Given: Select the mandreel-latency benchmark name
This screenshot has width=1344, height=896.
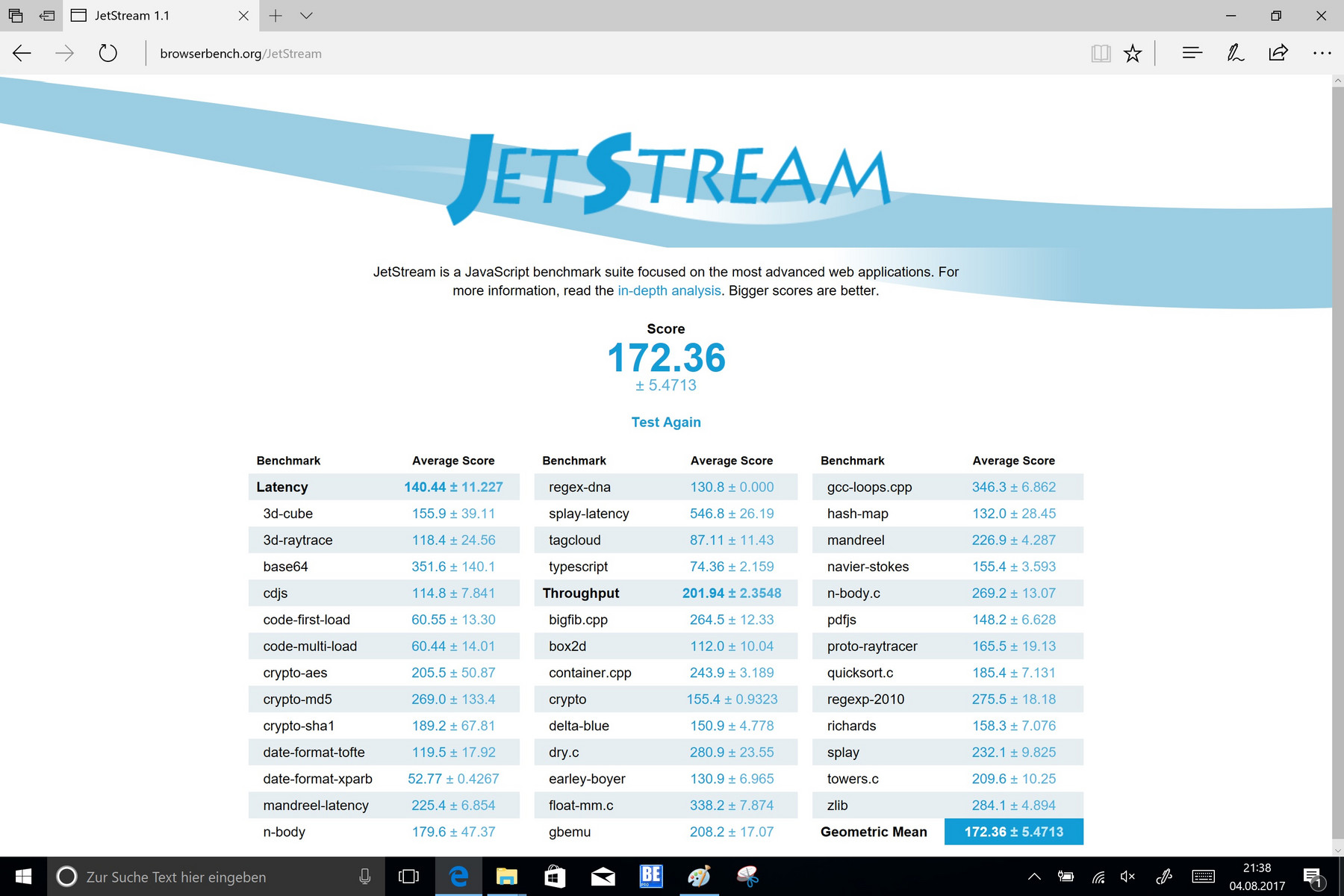Looking at the screenshot, I should (x=316, y=806).
